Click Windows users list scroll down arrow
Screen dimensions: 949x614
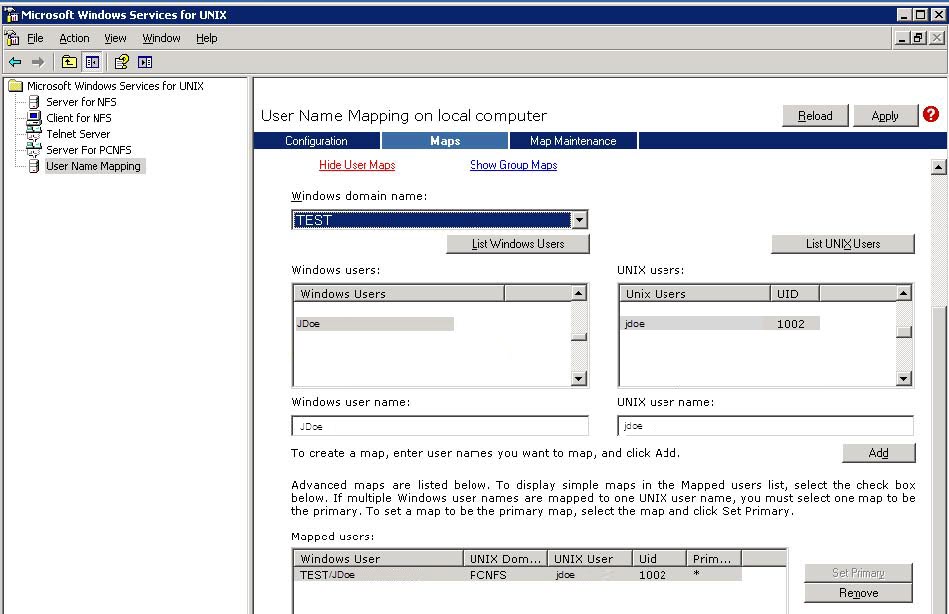click(x=579, y=378)
